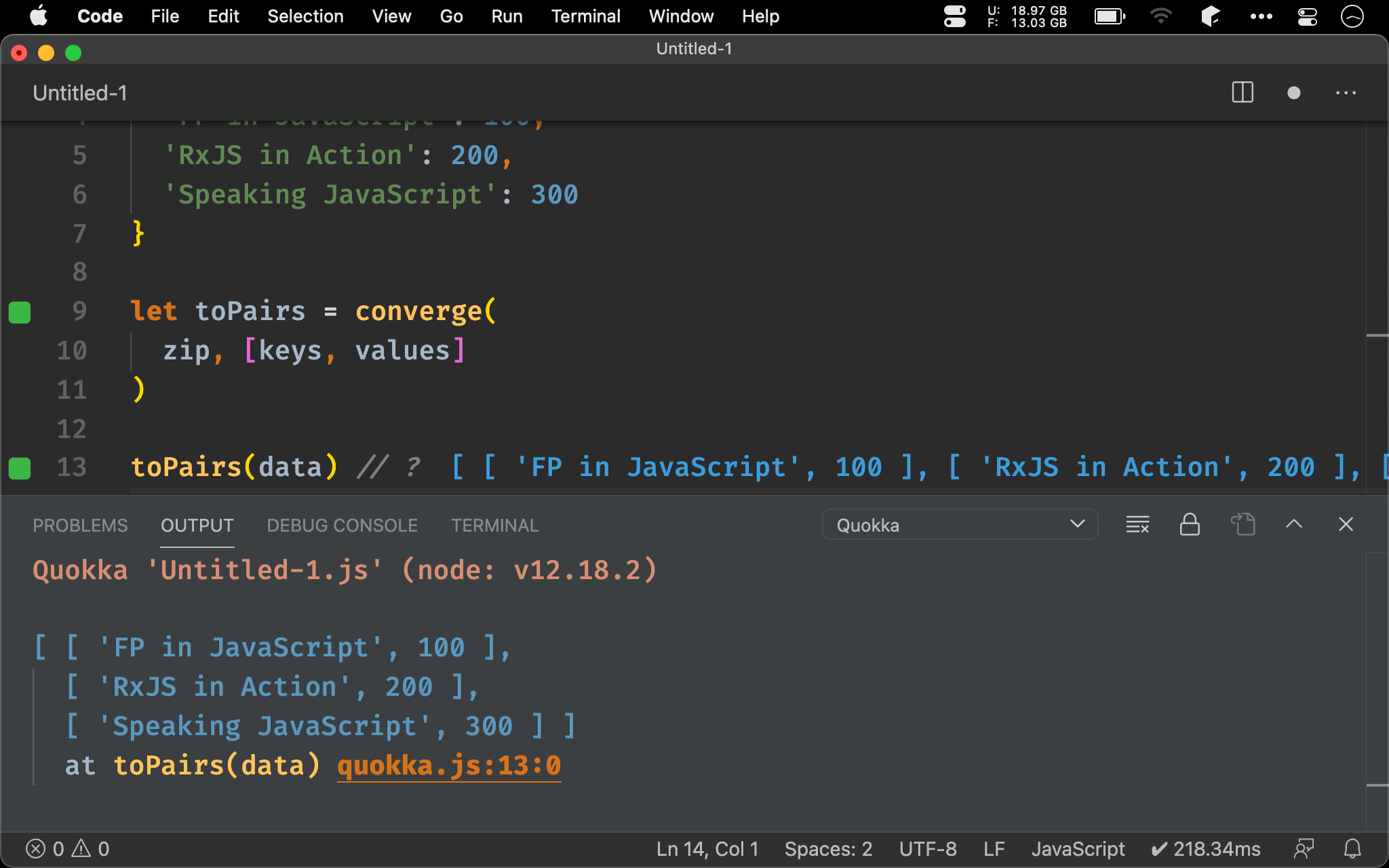The height and width of the screenshot is (868, 1389).
Task: Click the DEBUG CONSOLE tab
Action: pos(342,525)
